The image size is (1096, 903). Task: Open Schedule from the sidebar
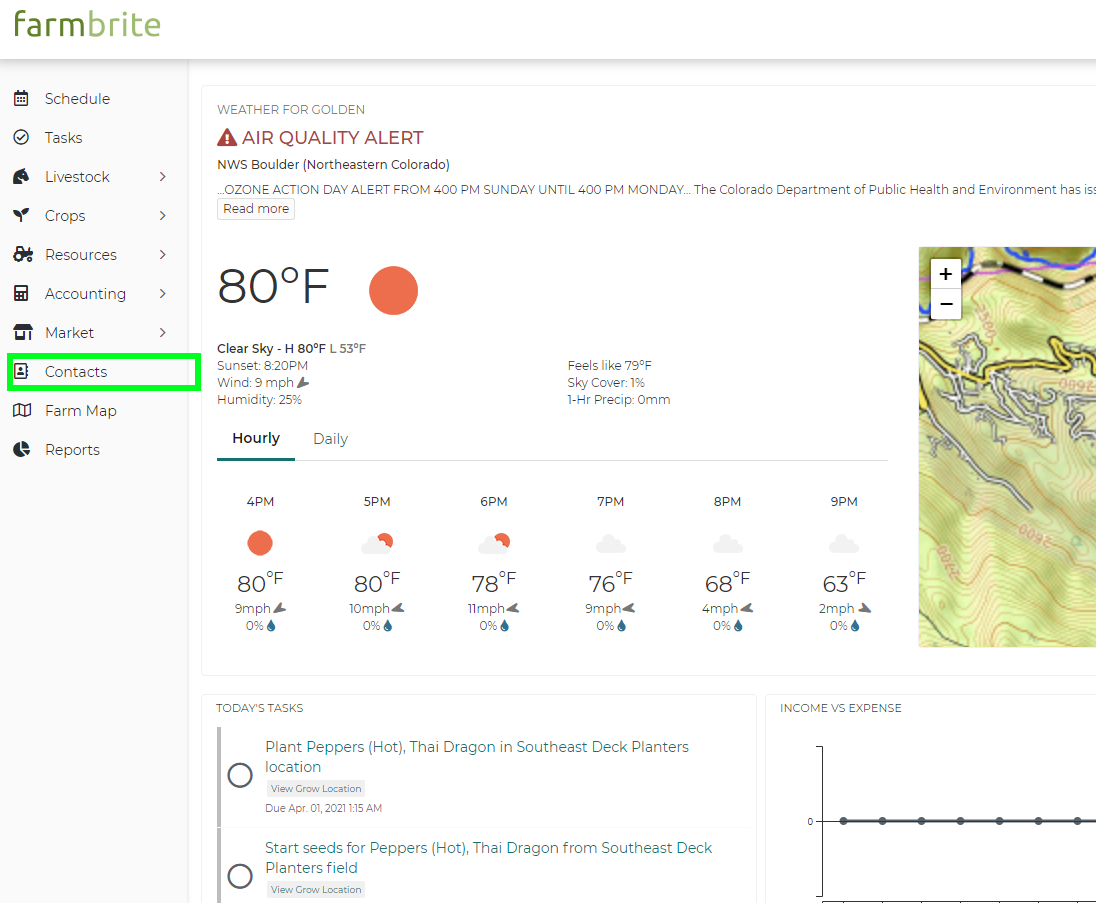77,99
